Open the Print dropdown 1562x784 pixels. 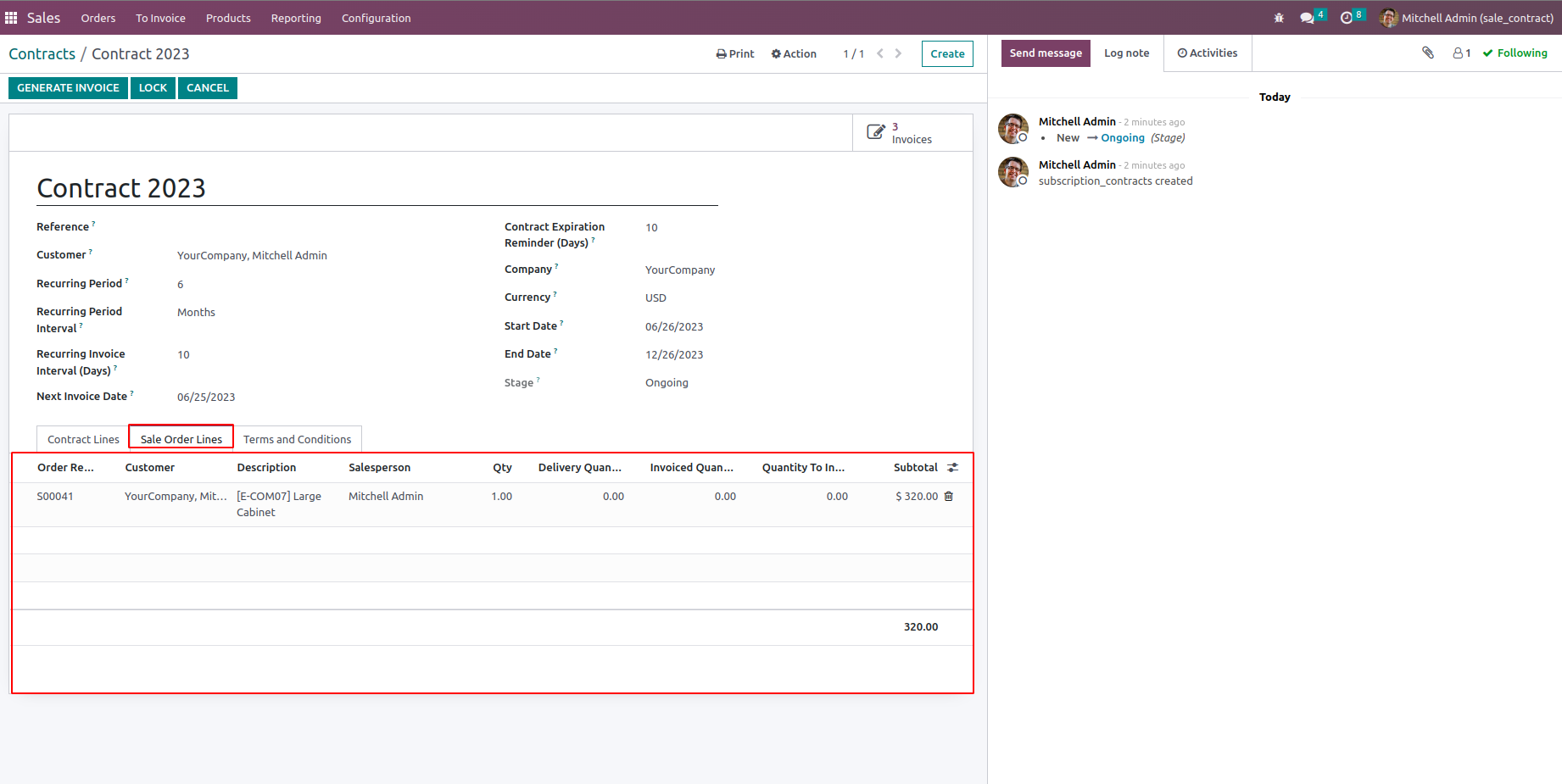[x=735, y=53]
